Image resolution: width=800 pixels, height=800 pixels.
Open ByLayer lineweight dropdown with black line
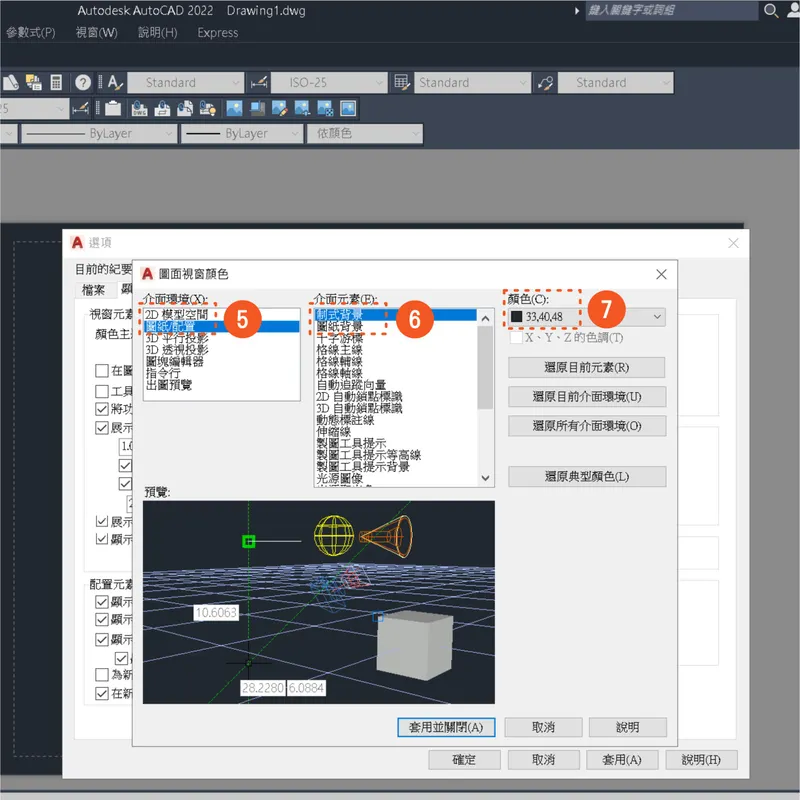pyautogui.click(x=242, y=134)
